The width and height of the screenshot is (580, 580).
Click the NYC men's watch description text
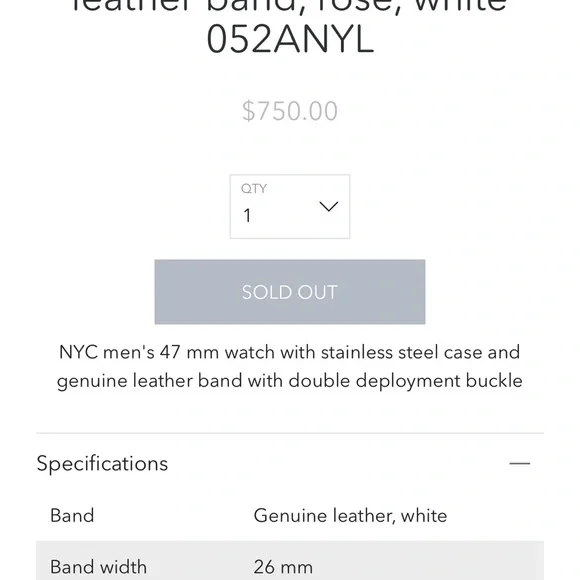[290, 366]
